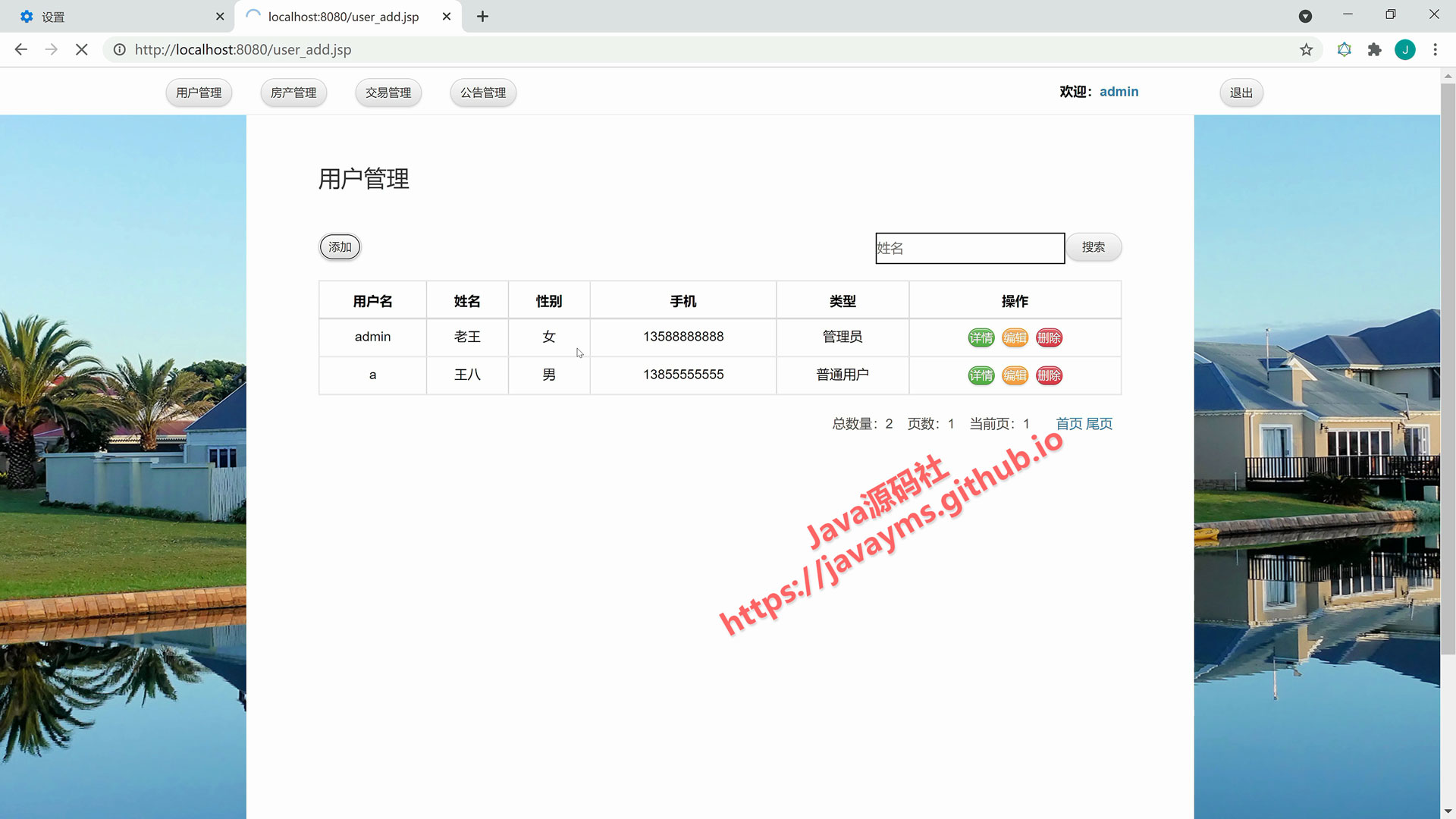1456x819 pixels.
Task: Click the 手机 column header
Action: tap(682, 301)
